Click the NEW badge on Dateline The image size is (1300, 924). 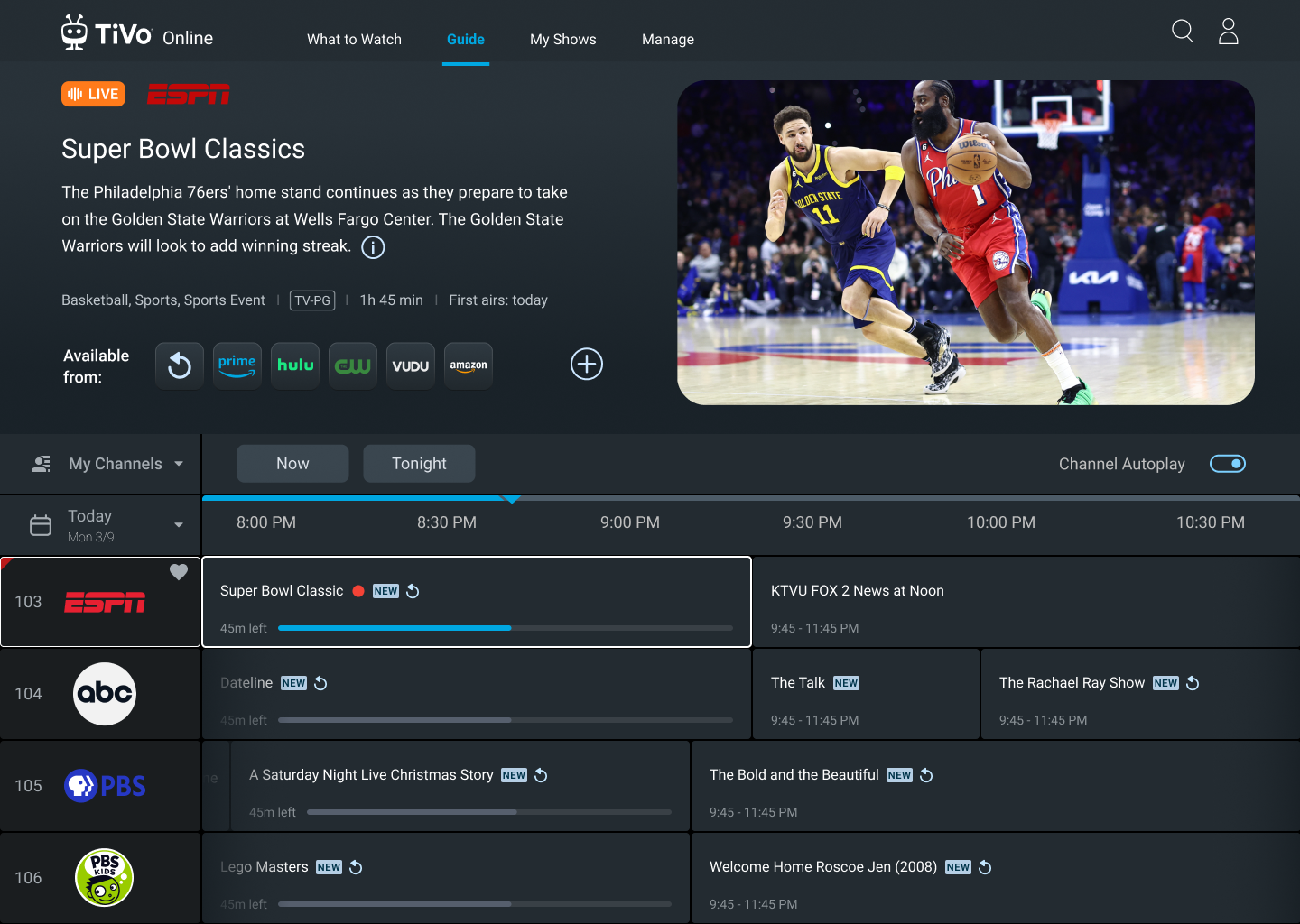(293, 683)
